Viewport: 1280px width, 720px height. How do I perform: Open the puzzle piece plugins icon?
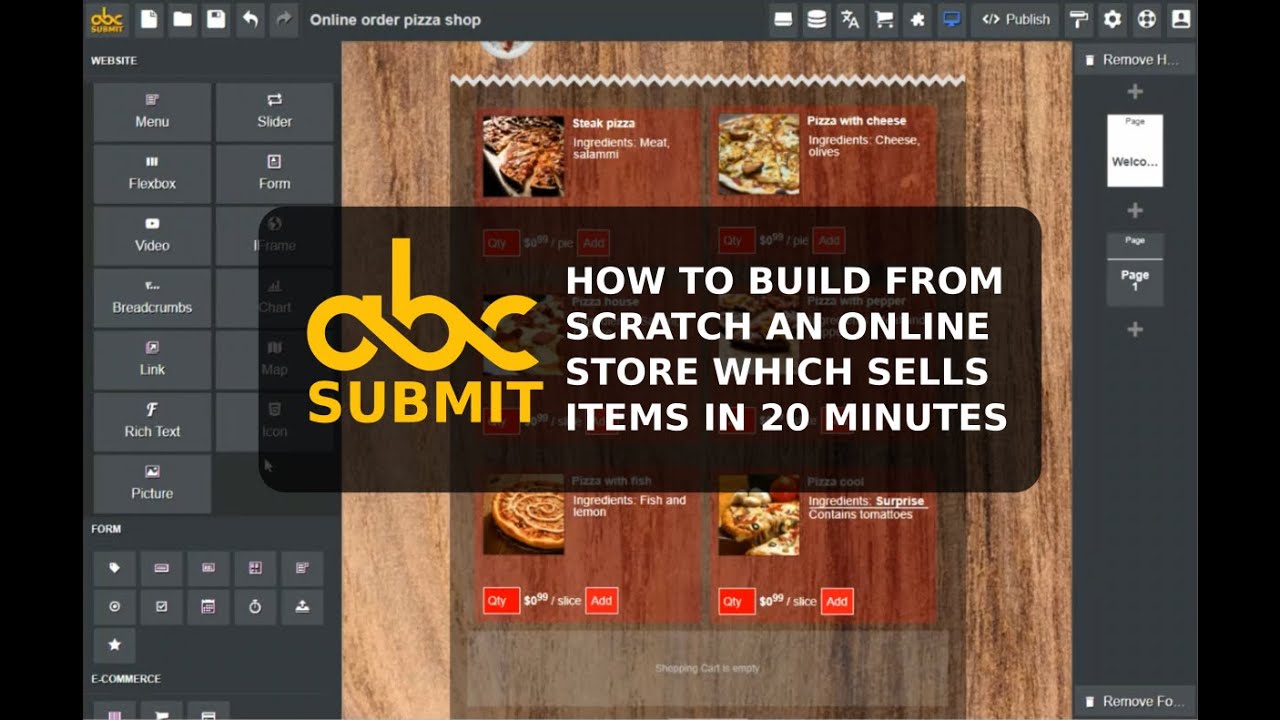click(x=917, y=20)
